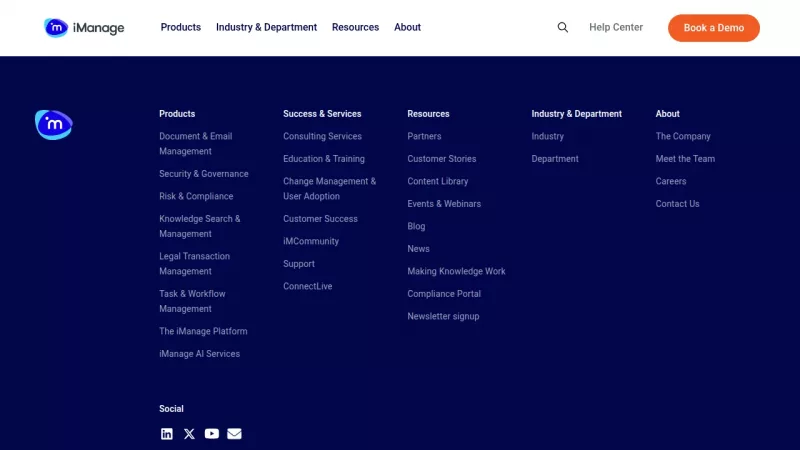Open the LinkedIn social icon
Screen dimensions: 800x450
[x=167, y=434]
